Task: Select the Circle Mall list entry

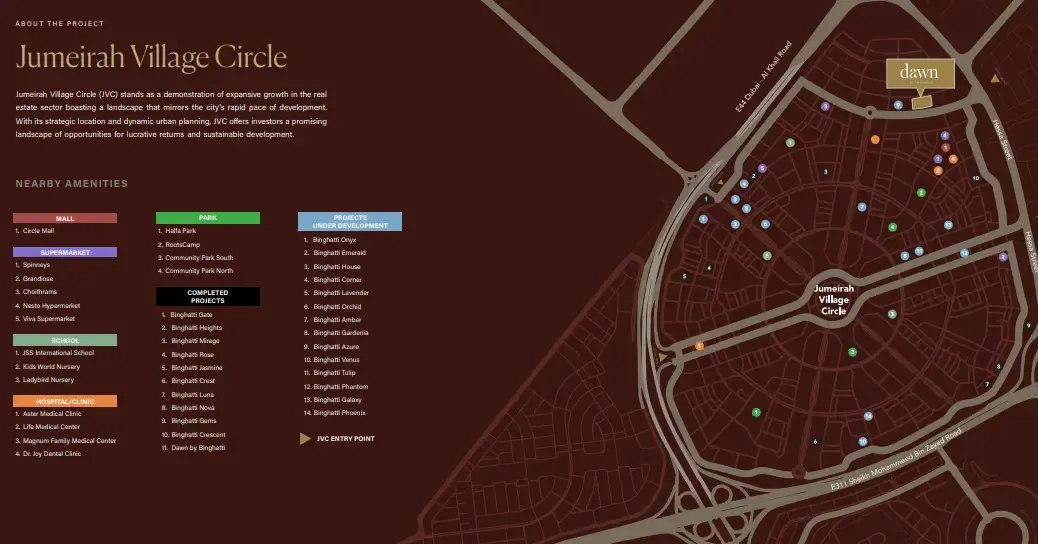Action: pos(34,231)
